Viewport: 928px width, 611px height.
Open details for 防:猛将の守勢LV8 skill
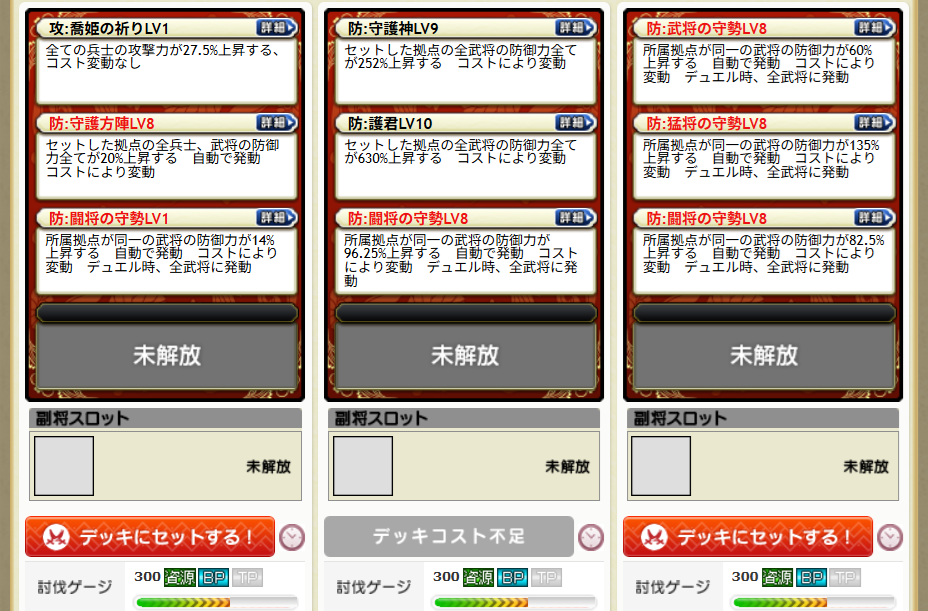[x=874, y=123]
